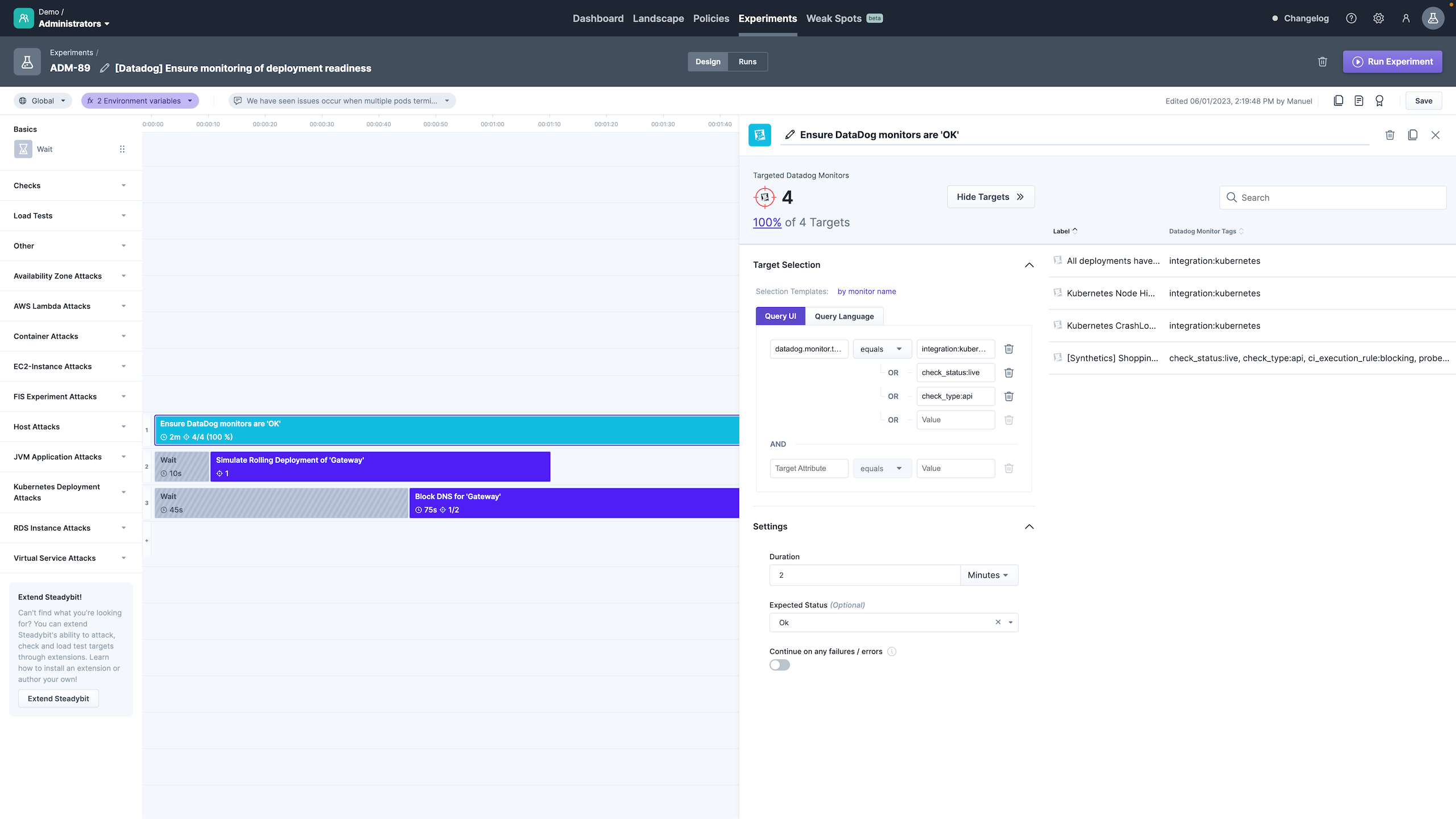The width and height of the screenshot is (1456, 819).
Task: Collapse the Target Selection section
Action: [1029, 265]
